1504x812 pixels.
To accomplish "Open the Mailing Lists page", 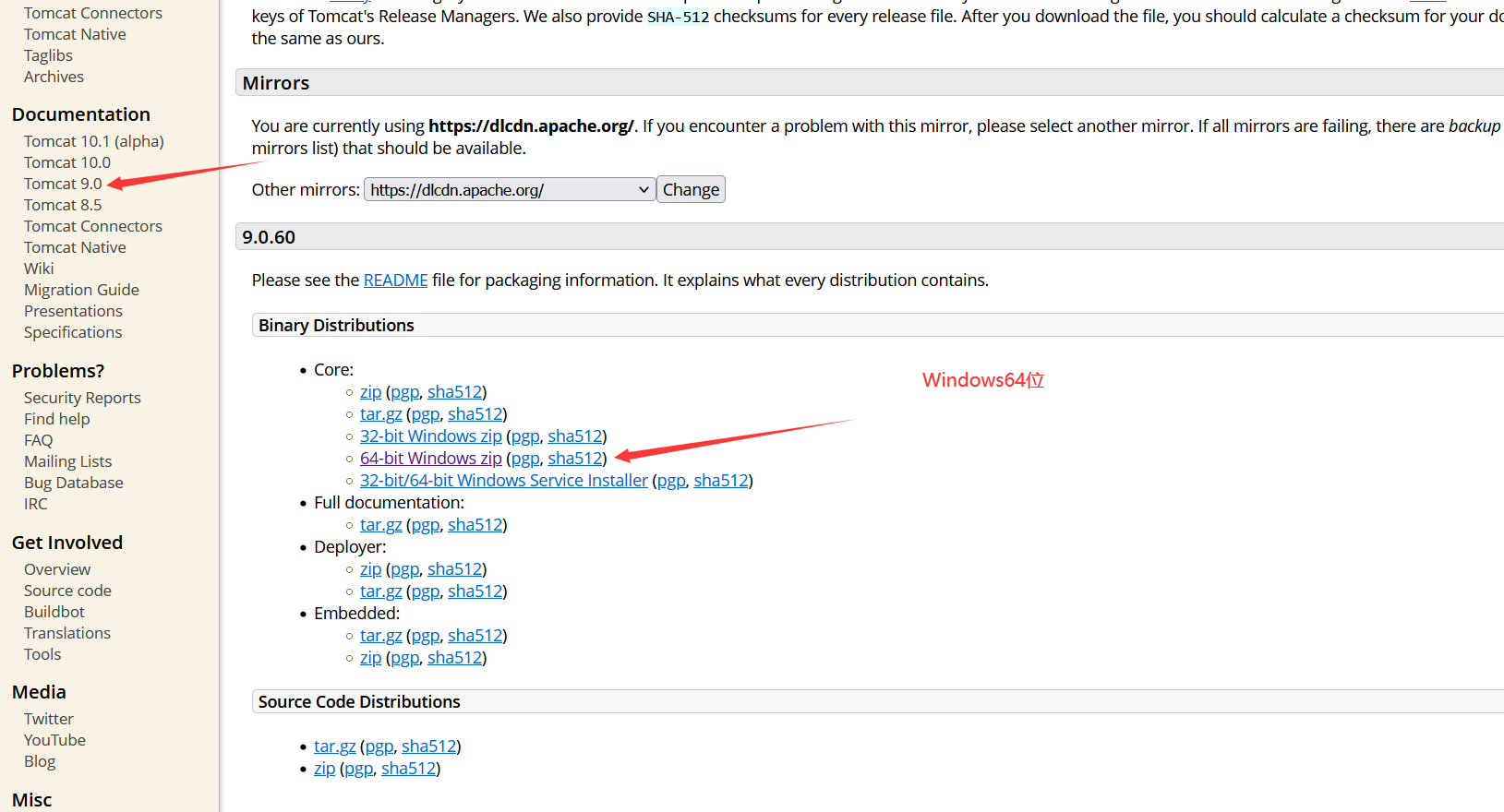I will coord(67,461).
